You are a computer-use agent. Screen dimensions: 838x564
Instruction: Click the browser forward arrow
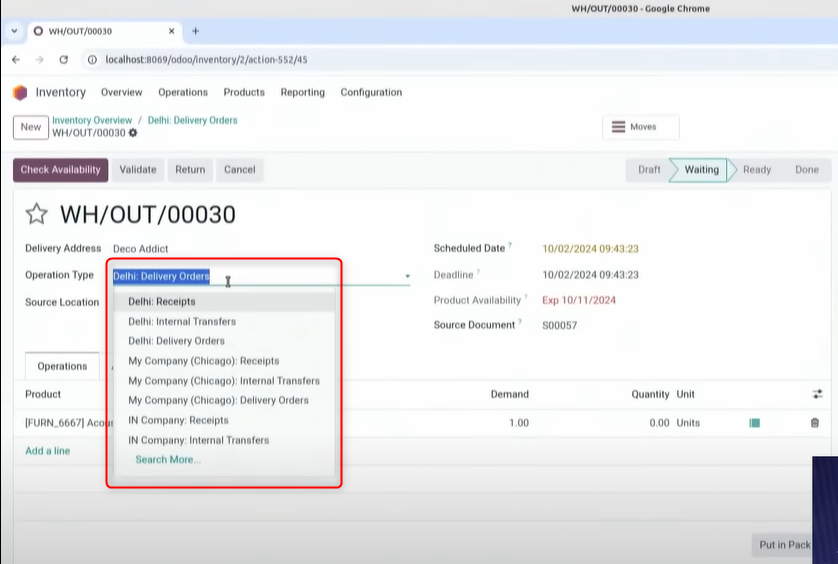[x=40, y=59]
